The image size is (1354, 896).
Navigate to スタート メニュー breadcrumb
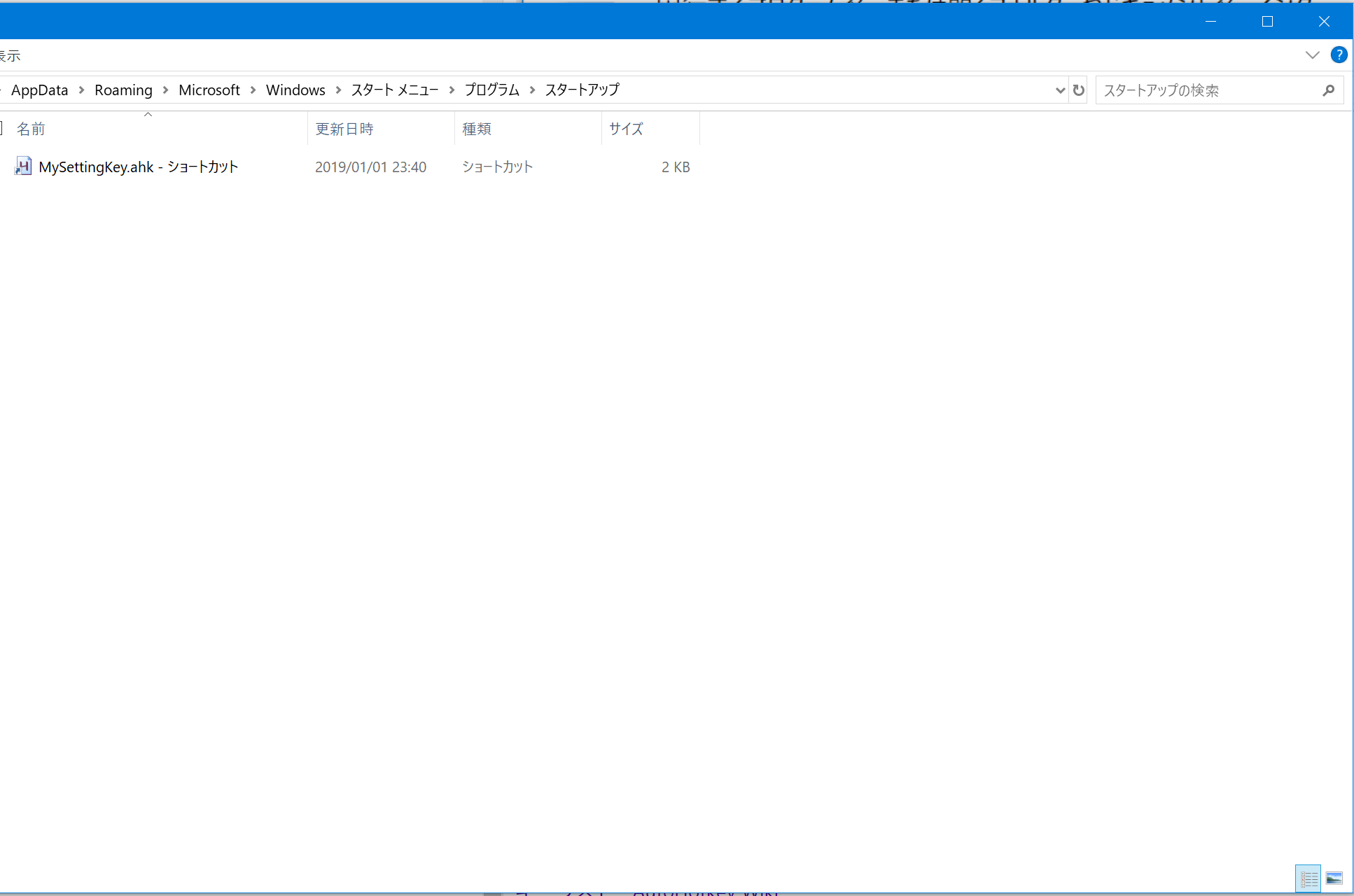394,90
